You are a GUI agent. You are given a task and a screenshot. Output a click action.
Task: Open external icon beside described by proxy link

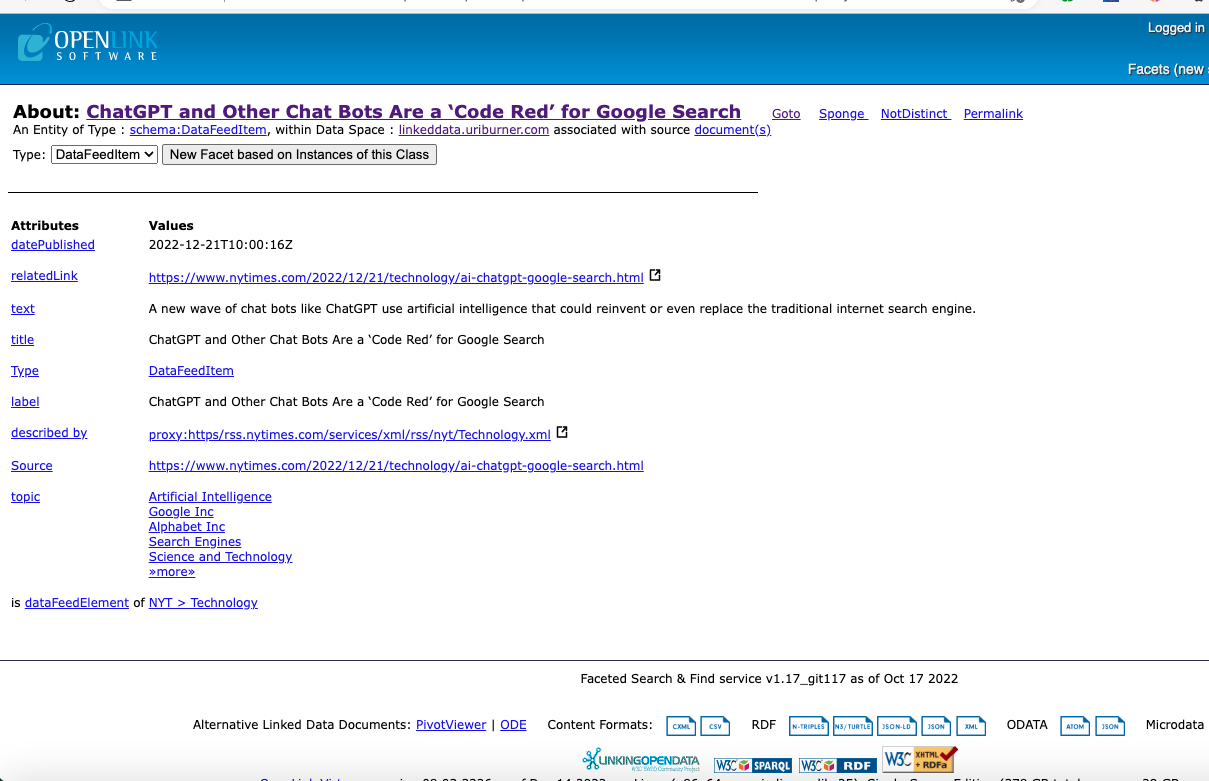[x=562, y=432]
